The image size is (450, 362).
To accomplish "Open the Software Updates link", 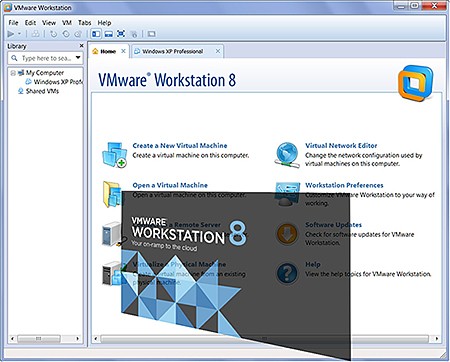I will (x=333, y=225).
